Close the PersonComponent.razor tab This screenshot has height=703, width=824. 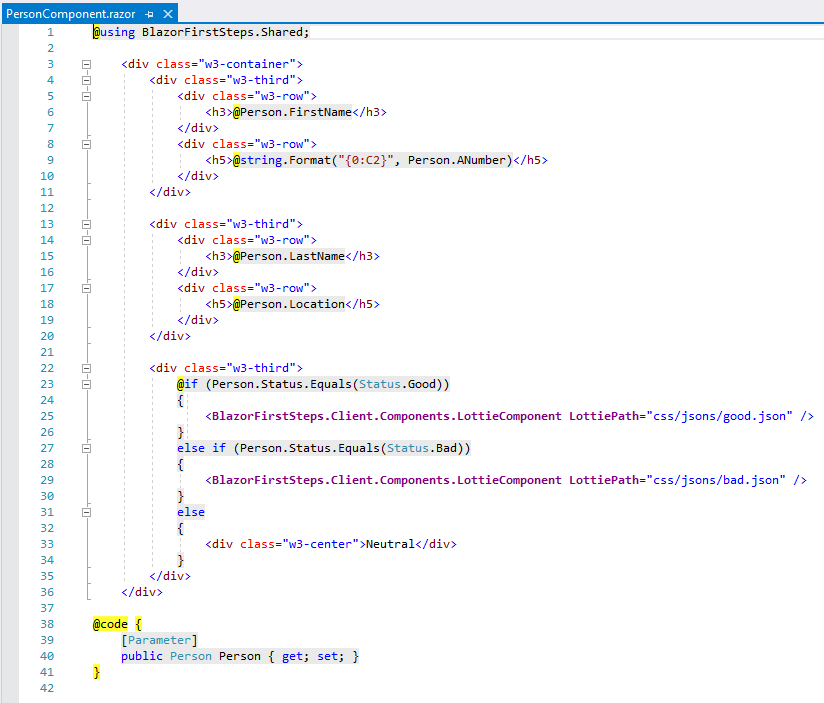tap(168, 14)
